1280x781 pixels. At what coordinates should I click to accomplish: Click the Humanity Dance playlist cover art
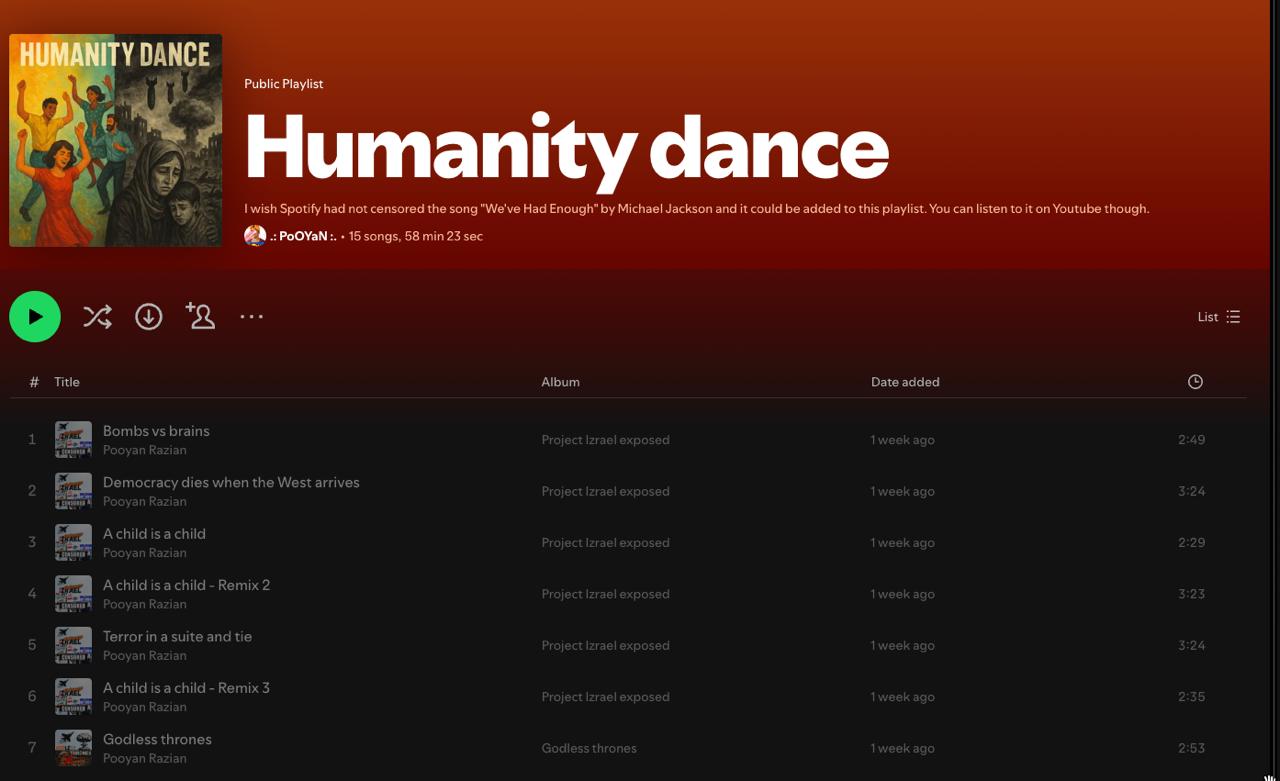pos(116,140)
